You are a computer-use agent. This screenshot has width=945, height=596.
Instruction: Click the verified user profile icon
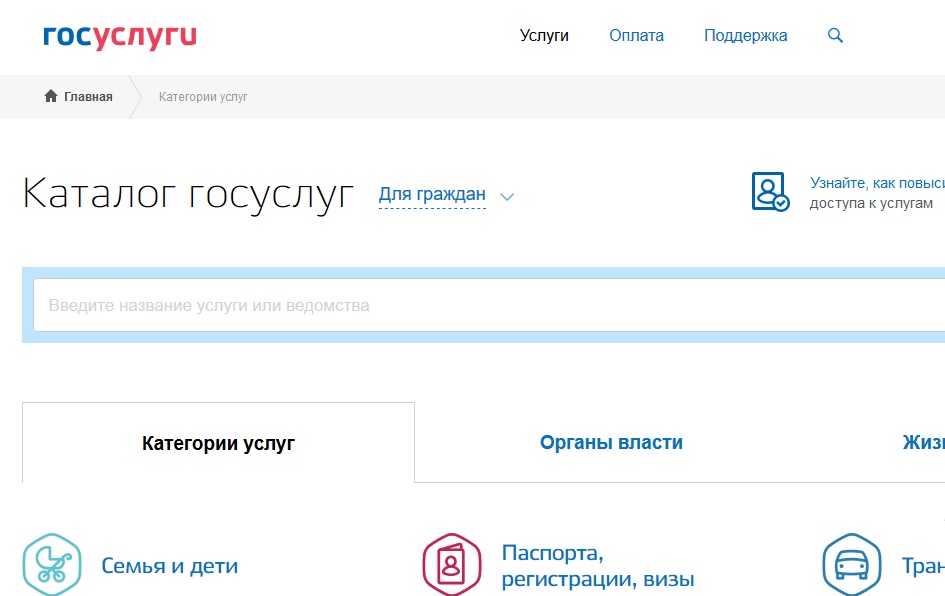(x=770, y=192)
